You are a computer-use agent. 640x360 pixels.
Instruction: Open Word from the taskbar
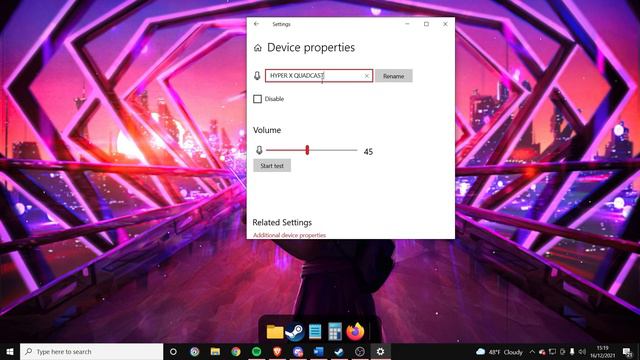click(318, 351)
